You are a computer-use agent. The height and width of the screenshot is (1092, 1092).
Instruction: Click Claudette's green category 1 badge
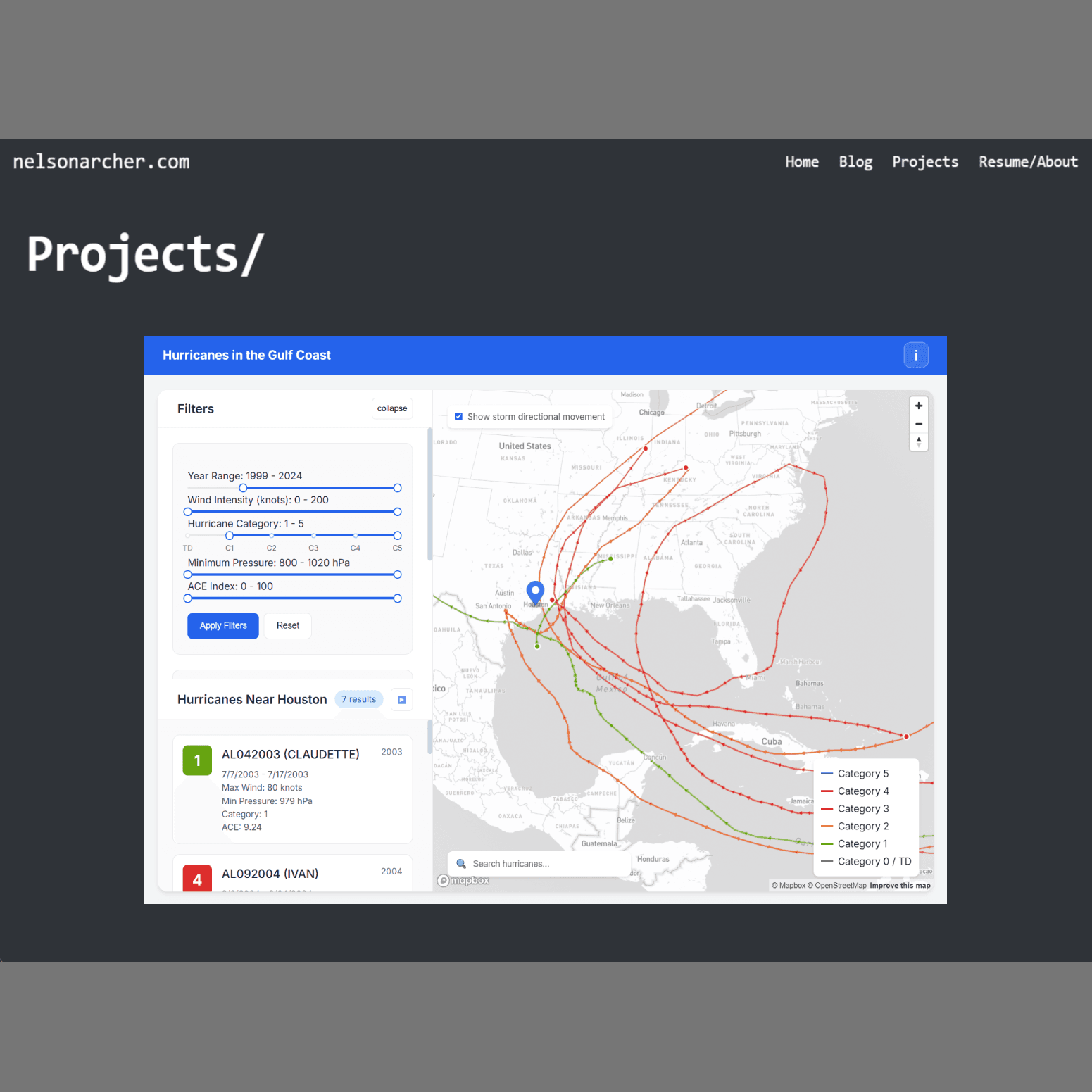point(196,760)
